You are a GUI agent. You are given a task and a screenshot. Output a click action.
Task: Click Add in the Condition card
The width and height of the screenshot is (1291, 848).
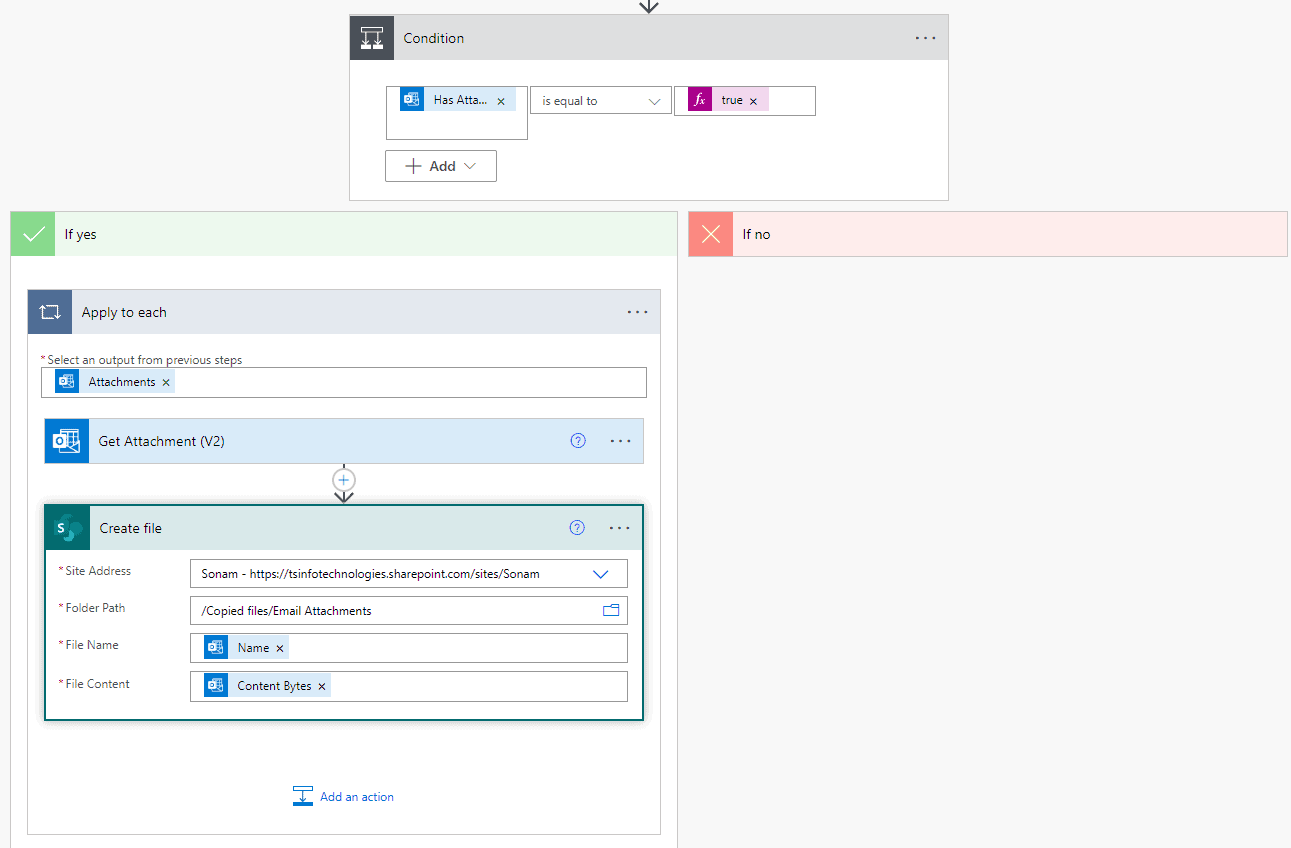coord(441,166)
